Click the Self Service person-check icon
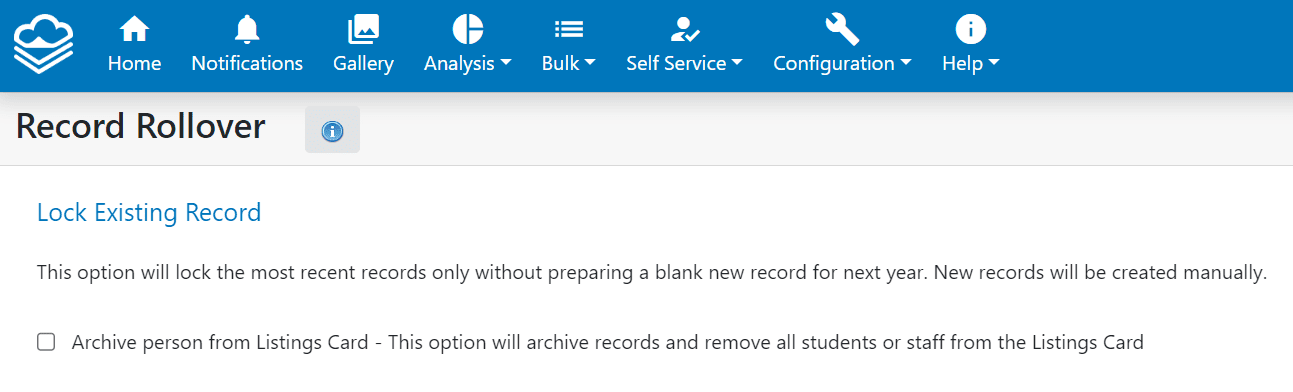The height and width of the screenshot is (392, 1293). [685, 29]
